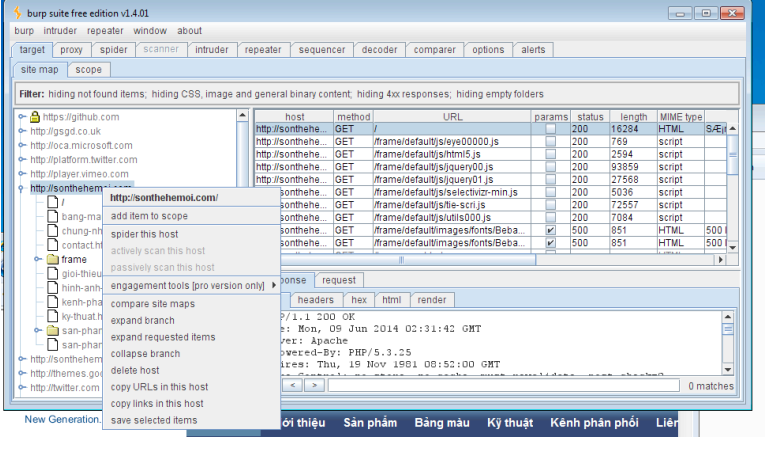
Task: Choose copy URLs in this host
Action: 159,387
